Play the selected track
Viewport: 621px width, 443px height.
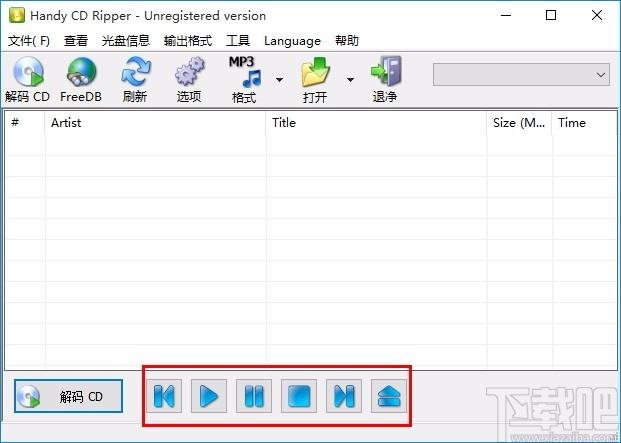pos(209,396)
